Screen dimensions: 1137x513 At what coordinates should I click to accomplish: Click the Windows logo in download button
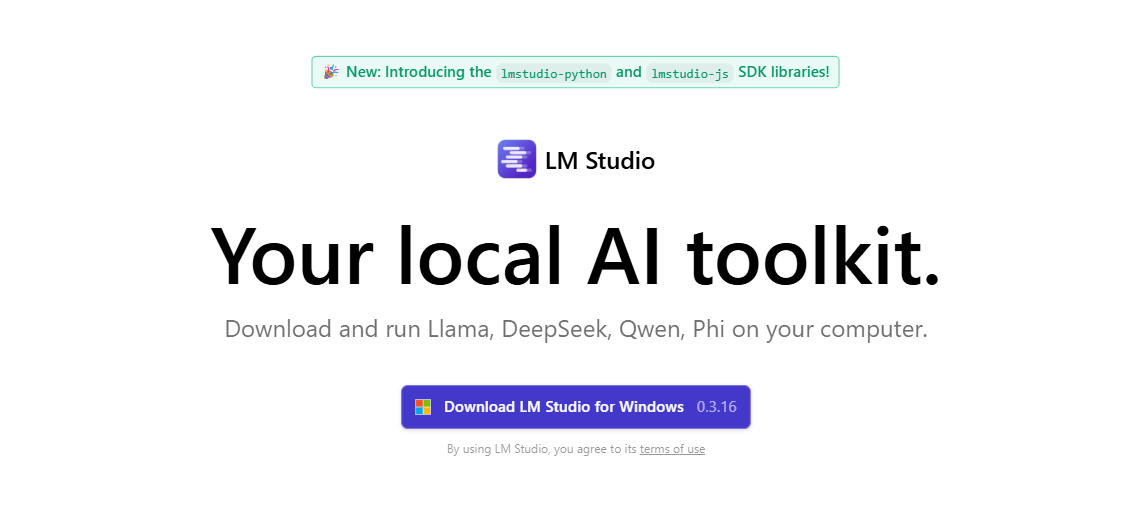423,407
